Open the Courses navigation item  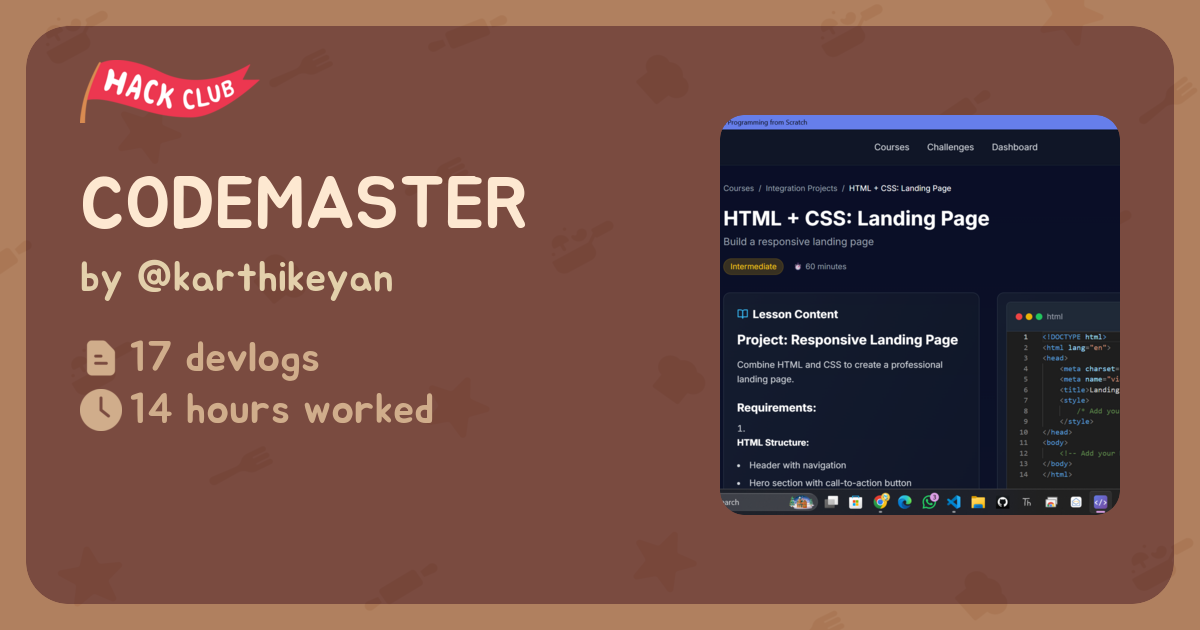tap(892, 147)
